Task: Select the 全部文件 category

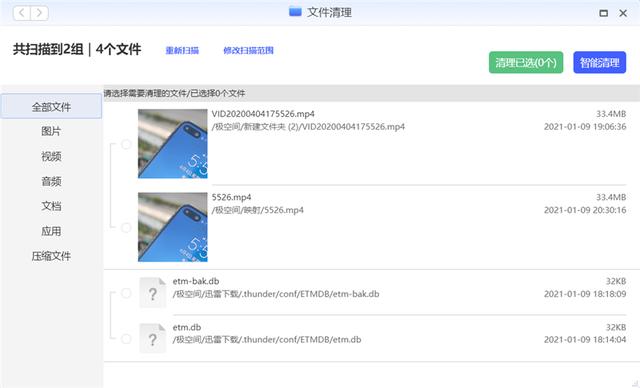Action: (51, 106)
